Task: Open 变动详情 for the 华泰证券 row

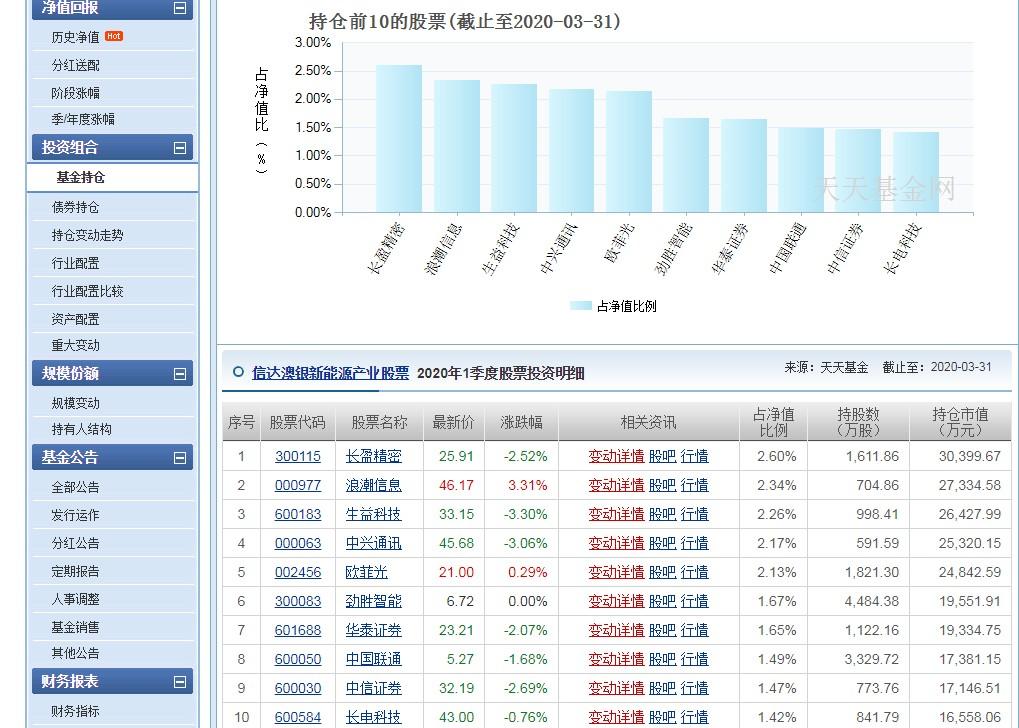Action: click(x=616, y=630)
